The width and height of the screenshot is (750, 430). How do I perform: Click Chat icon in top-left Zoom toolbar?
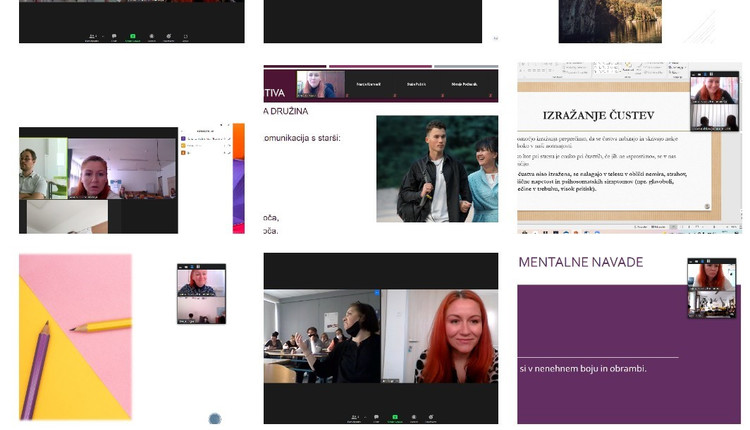(x=112, y=37)
